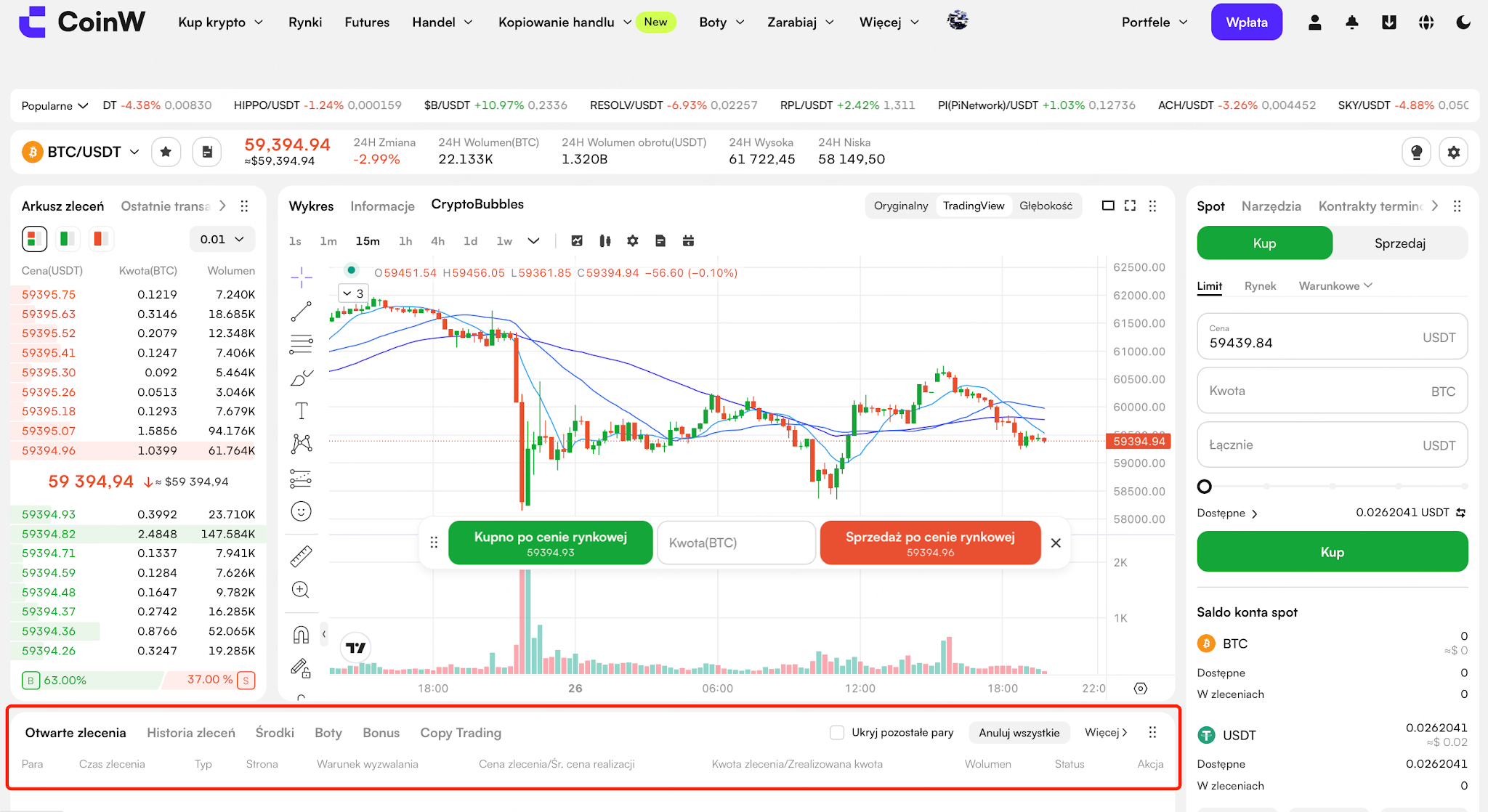Screen dimensions: 1488x812
Task: Open the emoji sticker tool
Action: [301, 511]
